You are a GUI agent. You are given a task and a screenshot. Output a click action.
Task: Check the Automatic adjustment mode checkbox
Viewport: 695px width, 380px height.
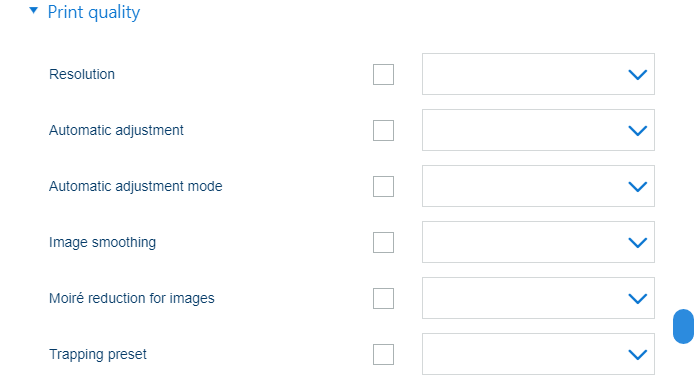383,186
